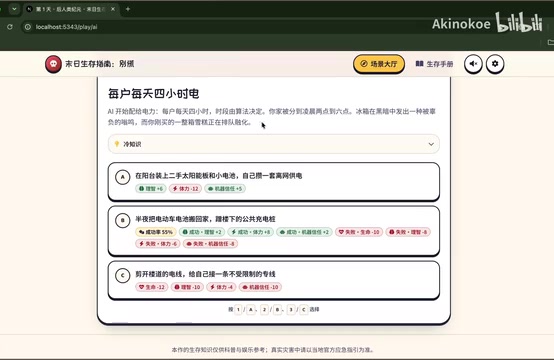Click the lightbulb icon beside 冷知识
This screenshot has height=360, width=554.
tap(117, 144)
